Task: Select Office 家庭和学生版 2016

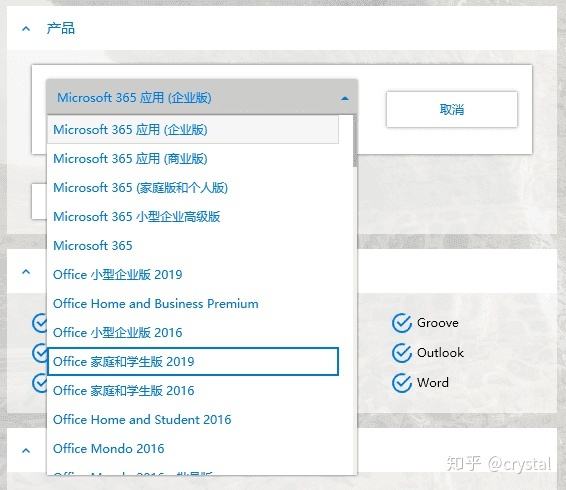Action: pos(193,390)
